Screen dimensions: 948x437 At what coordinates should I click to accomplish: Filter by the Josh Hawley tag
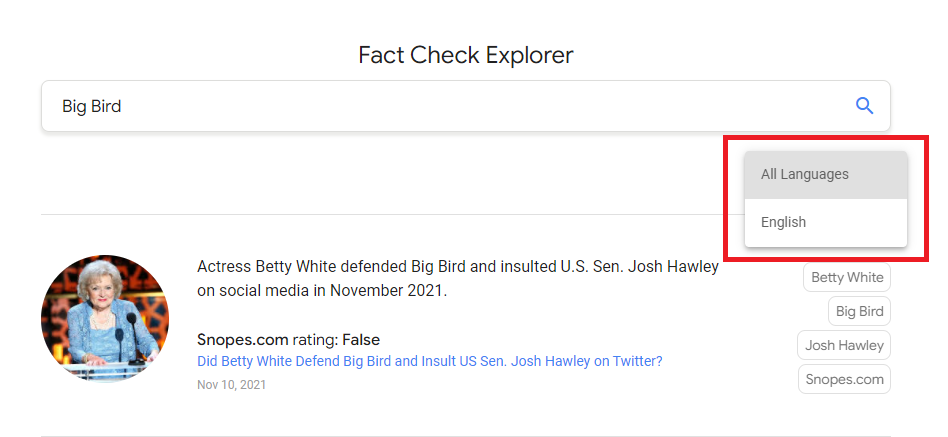click(x=845, y=345)
